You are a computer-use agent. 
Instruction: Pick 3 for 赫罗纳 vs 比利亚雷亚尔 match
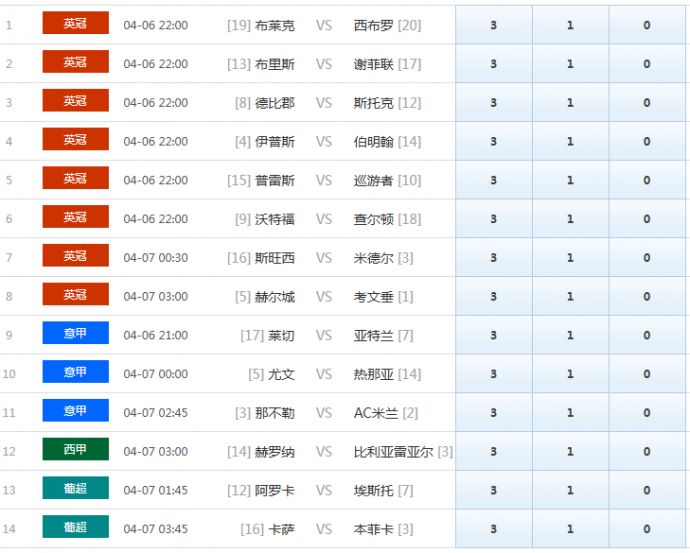click(493, 452)
